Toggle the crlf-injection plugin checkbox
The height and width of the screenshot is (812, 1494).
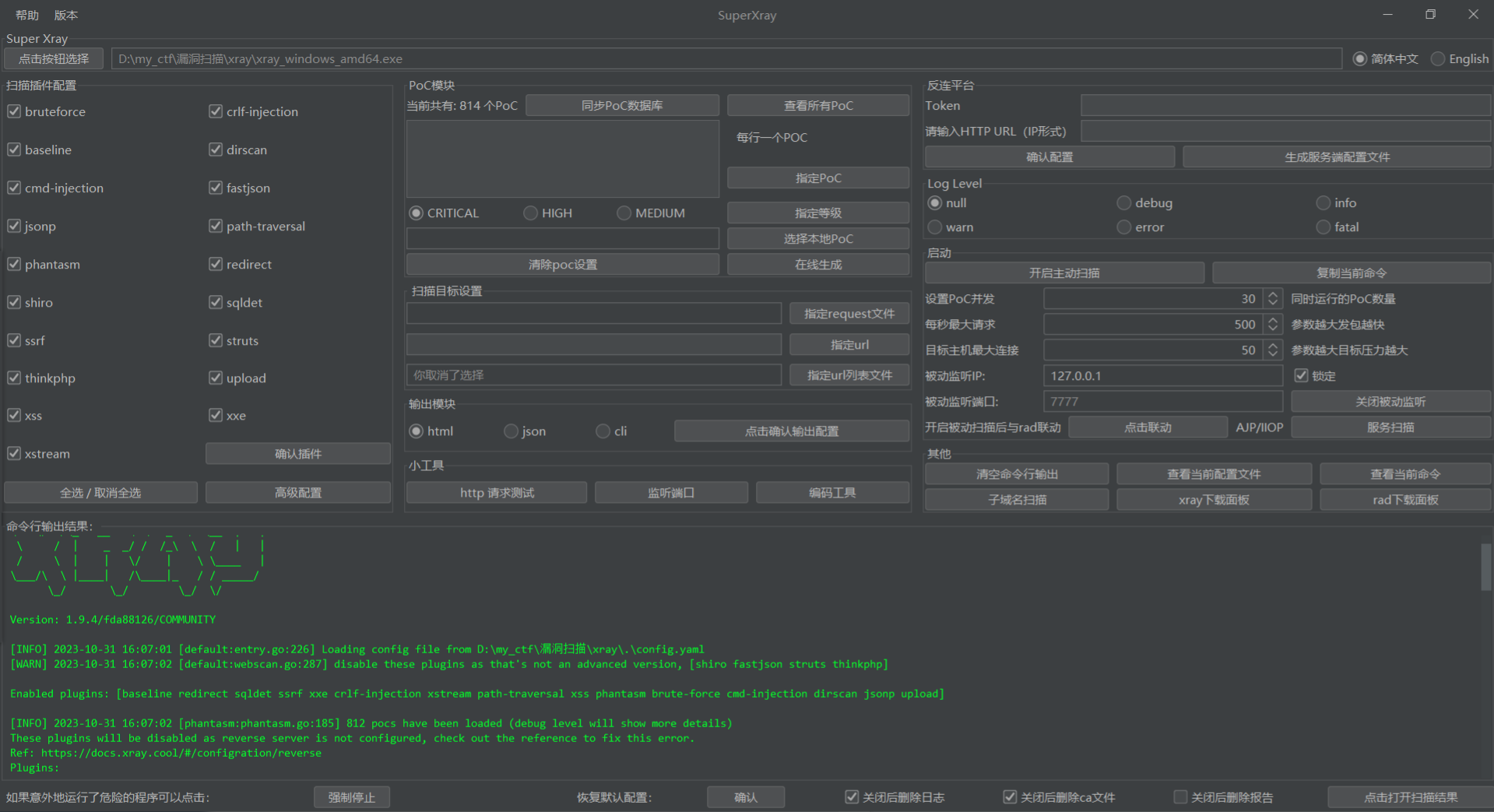tap(216, 111)
